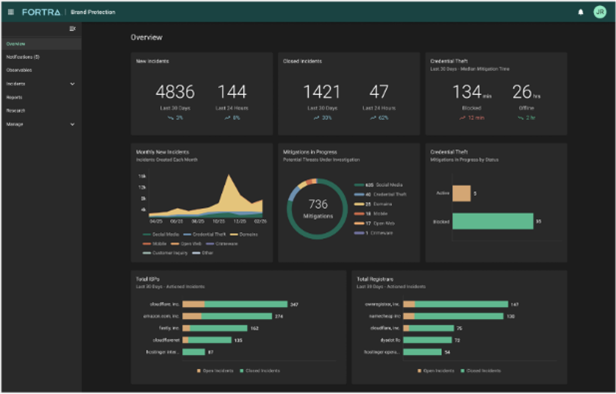
Task: Toggle Credential Theft in the Monthly New Incidents legend
Action: tap(205, 235)
